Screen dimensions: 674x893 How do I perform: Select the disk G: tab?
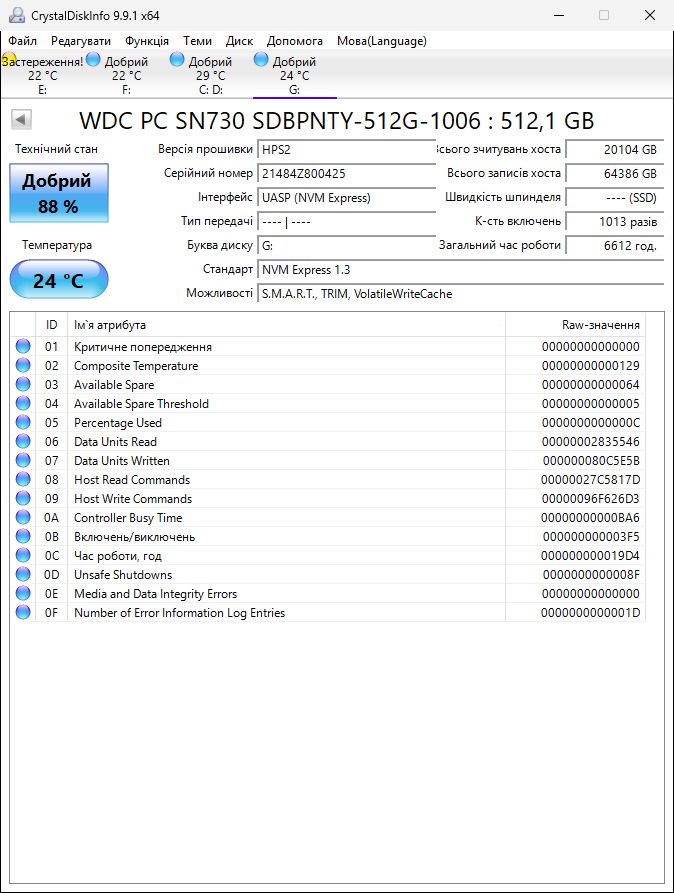tap(295, 75)
